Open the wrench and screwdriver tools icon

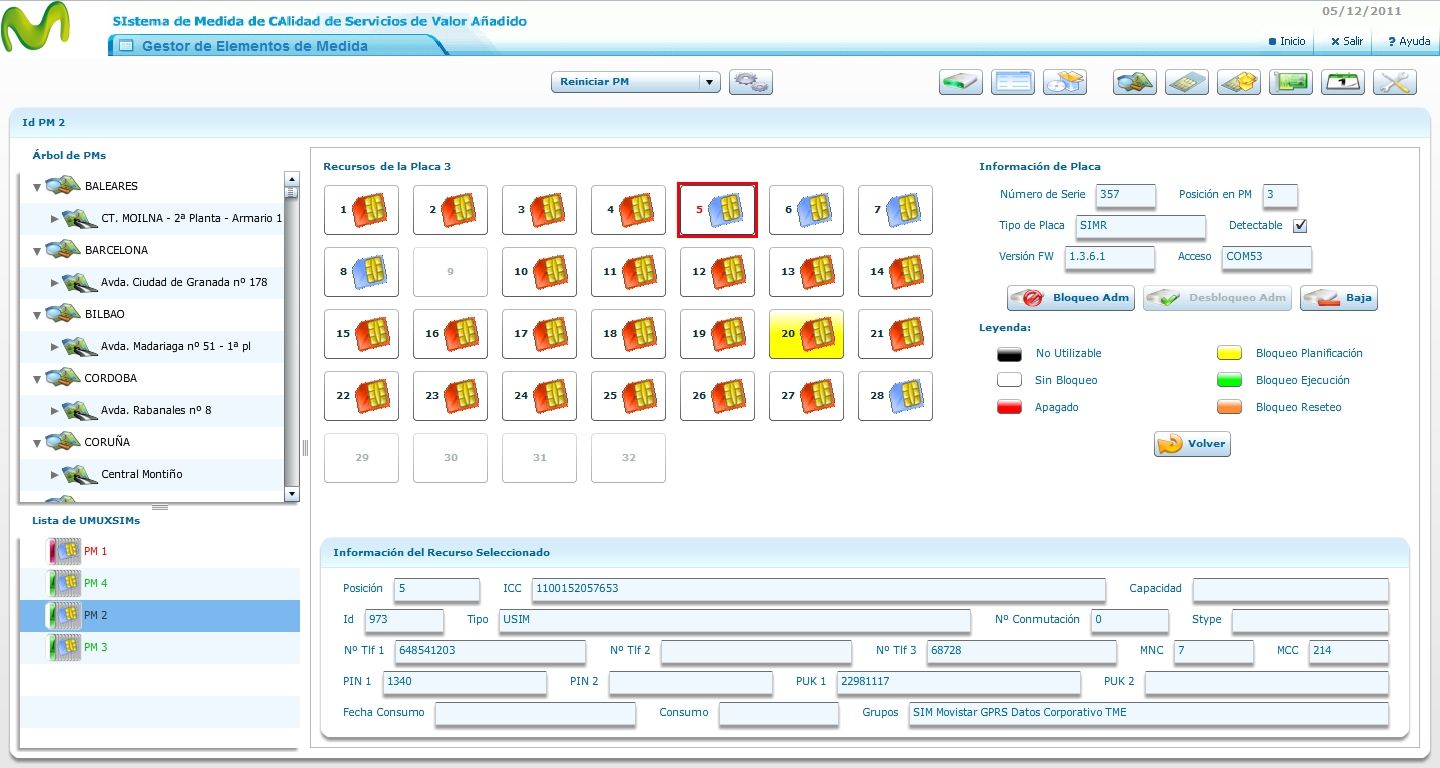[x=1395, y=82]
